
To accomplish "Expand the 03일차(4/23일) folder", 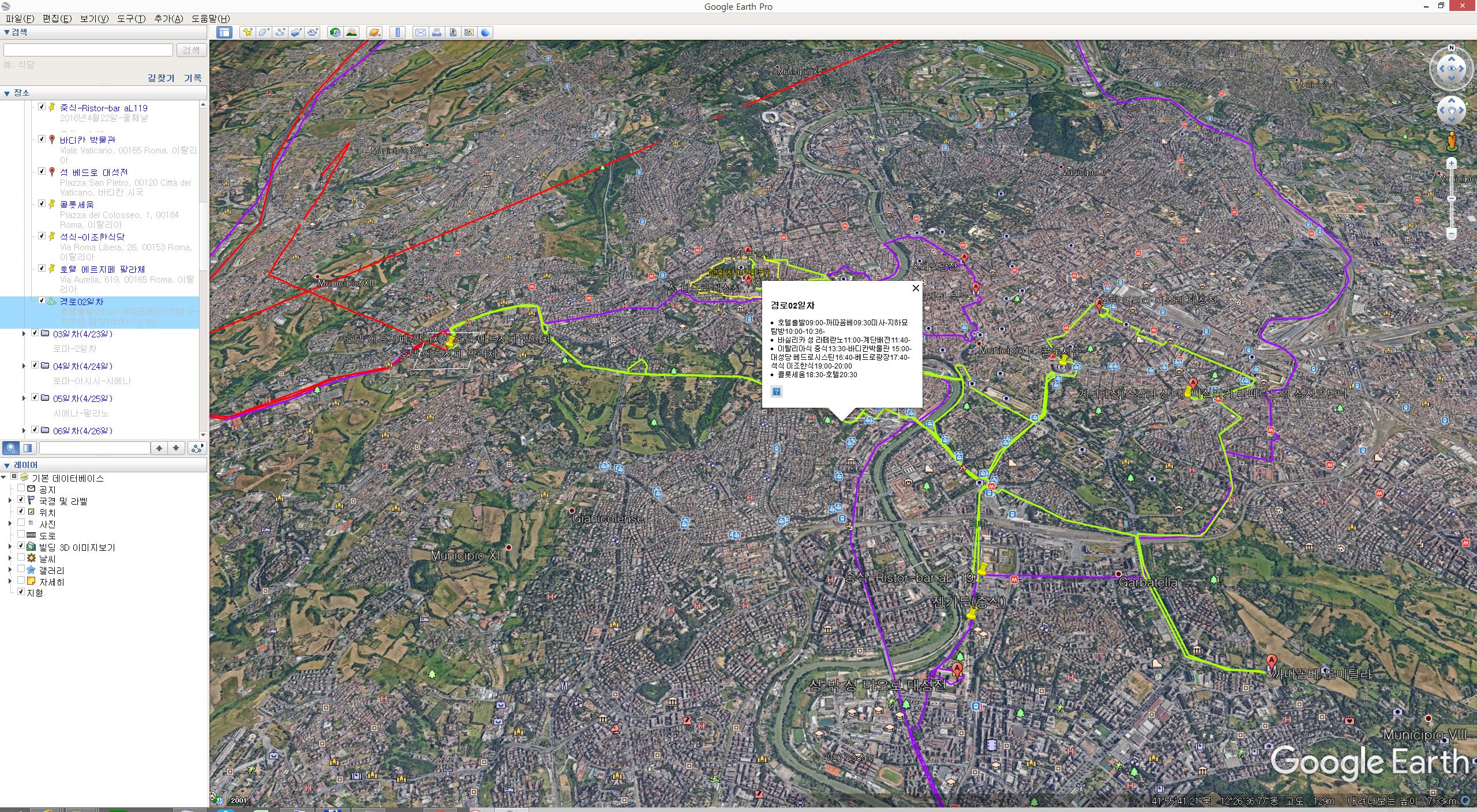I will tap(24, 334).
